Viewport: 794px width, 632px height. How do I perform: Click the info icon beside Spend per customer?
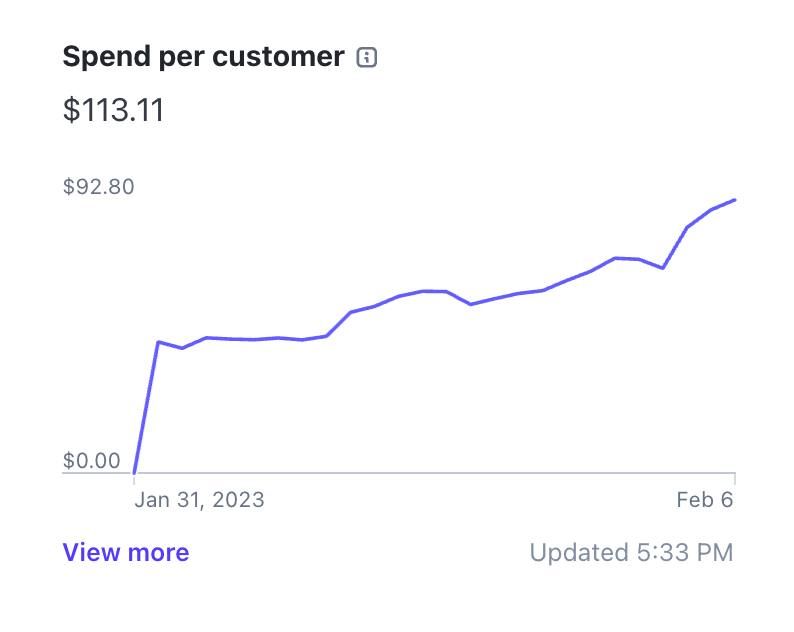click(x=367, y=58)
